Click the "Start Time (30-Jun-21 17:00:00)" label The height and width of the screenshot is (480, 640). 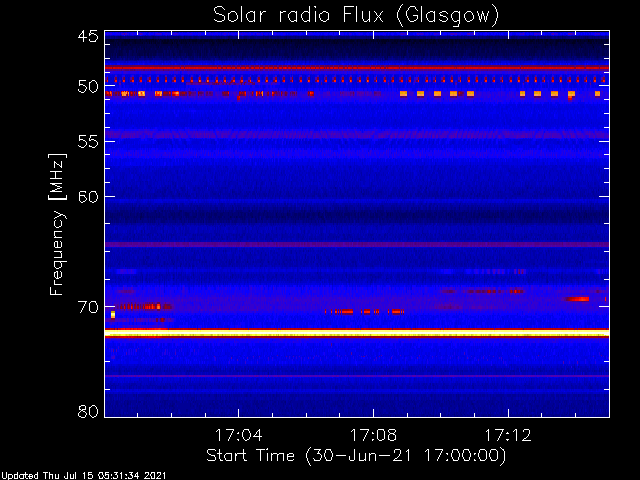pos(356,456)
